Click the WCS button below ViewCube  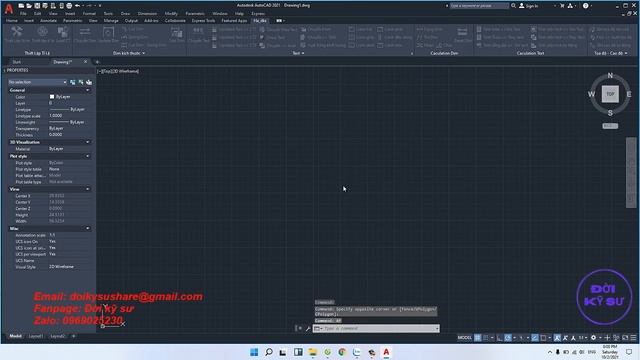(610, 126)
